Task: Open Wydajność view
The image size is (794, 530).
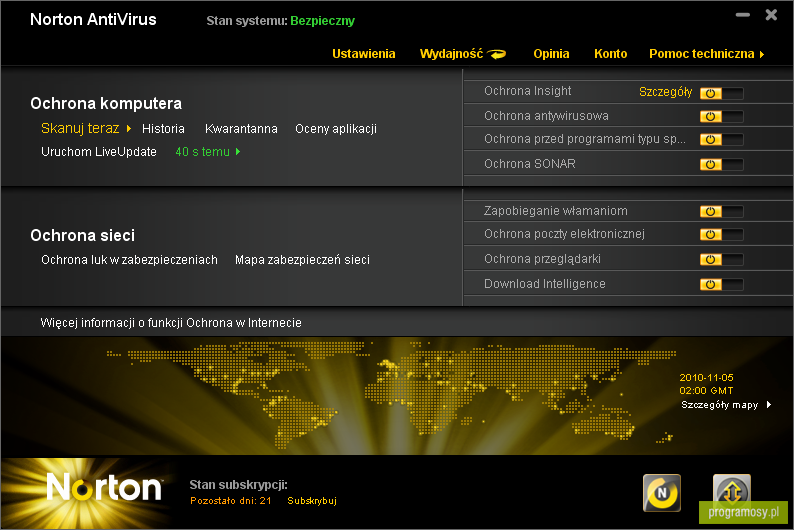Action: pos(462,54)
